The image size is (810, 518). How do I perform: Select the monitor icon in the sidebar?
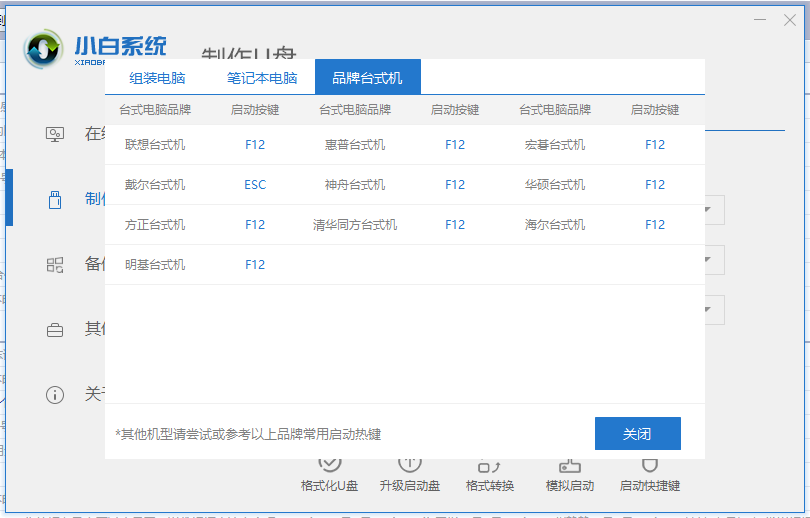click(55, 134)
